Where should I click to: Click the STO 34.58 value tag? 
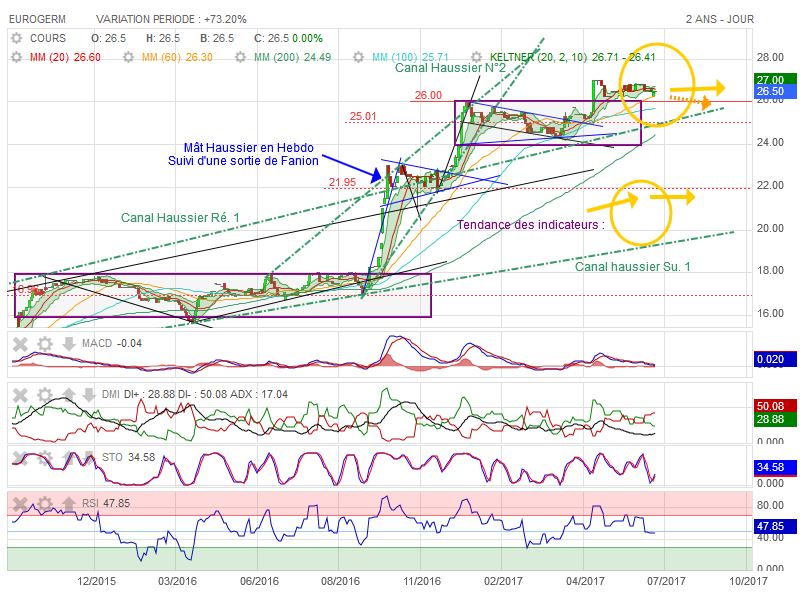point(775,467)
